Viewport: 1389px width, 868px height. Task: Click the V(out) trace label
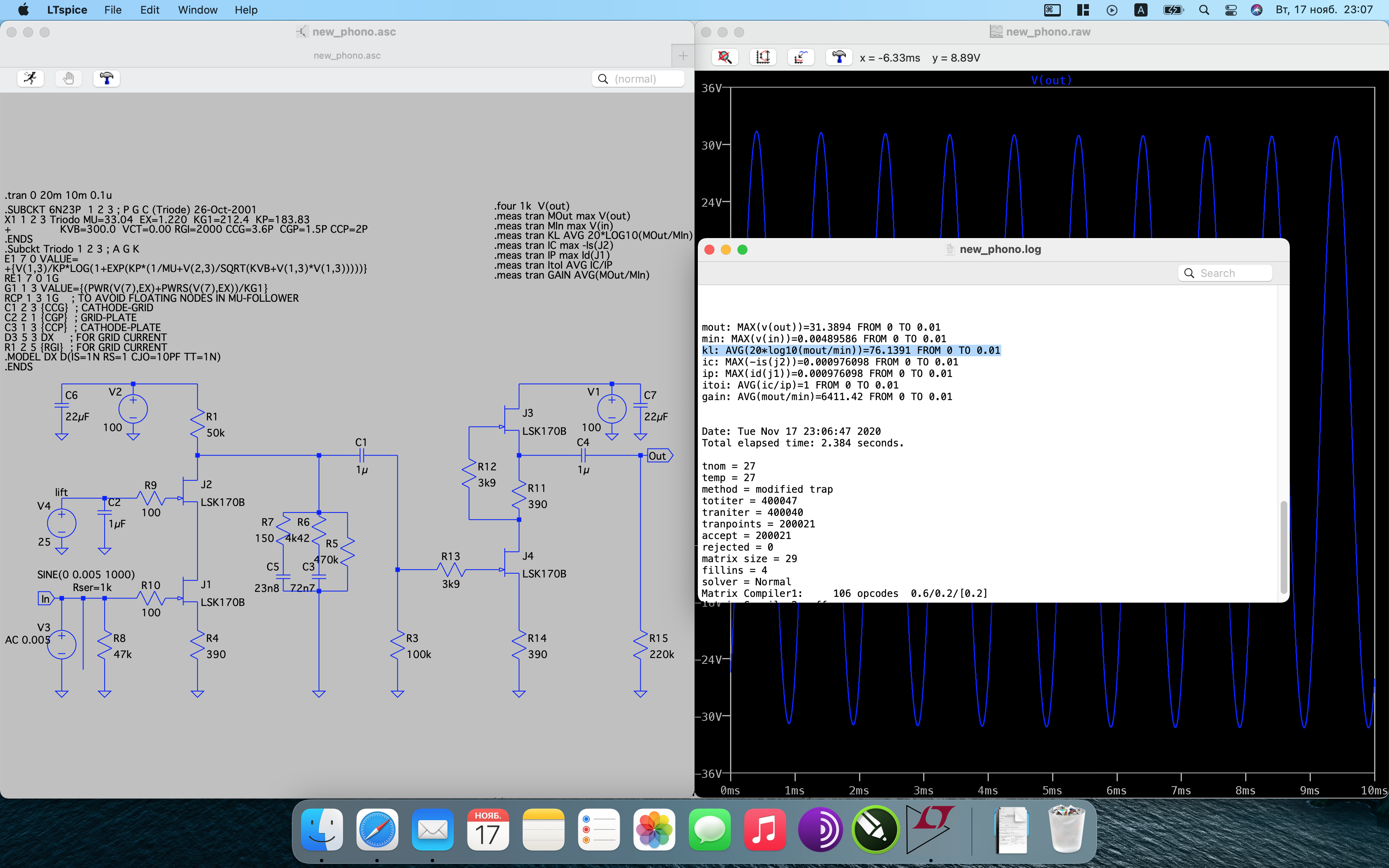click(1051, 80)
